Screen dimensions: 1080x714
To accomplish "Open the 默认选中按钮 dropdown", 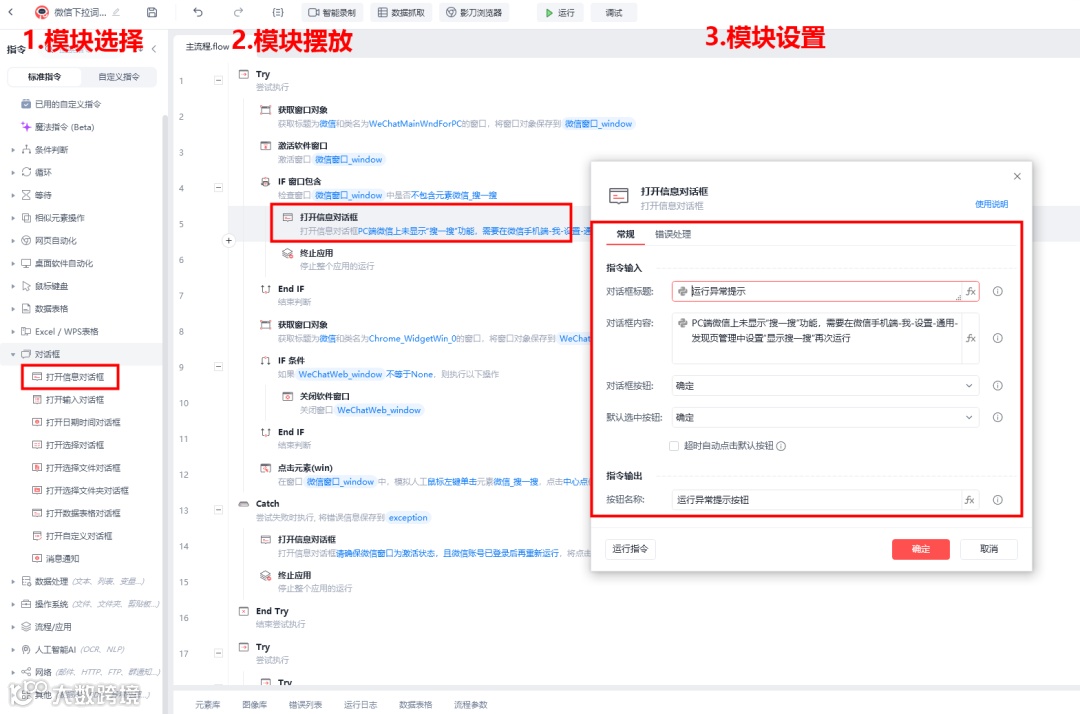I will 825,417.
